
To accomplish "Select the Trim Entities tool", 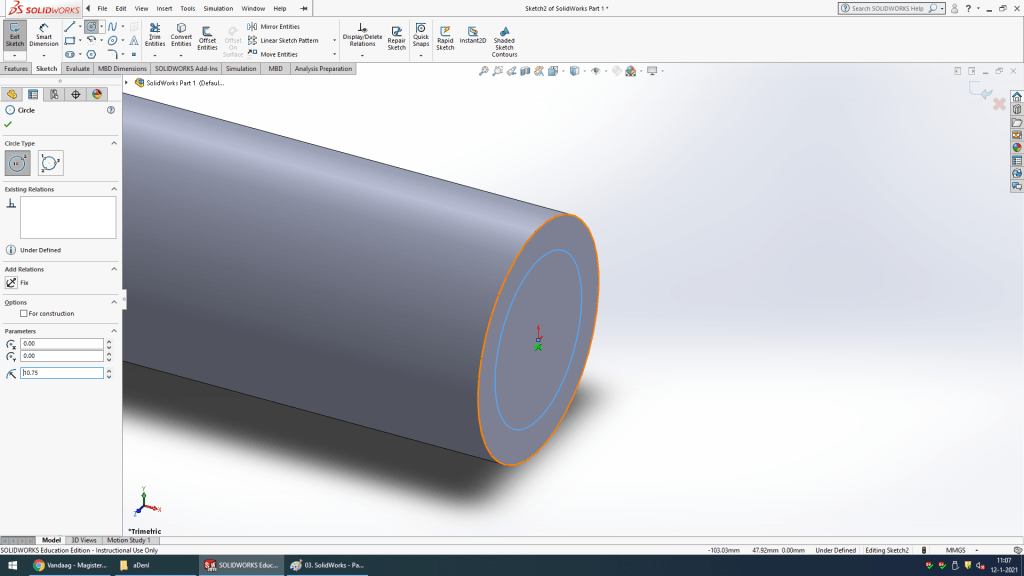I will tap(155, 35).
